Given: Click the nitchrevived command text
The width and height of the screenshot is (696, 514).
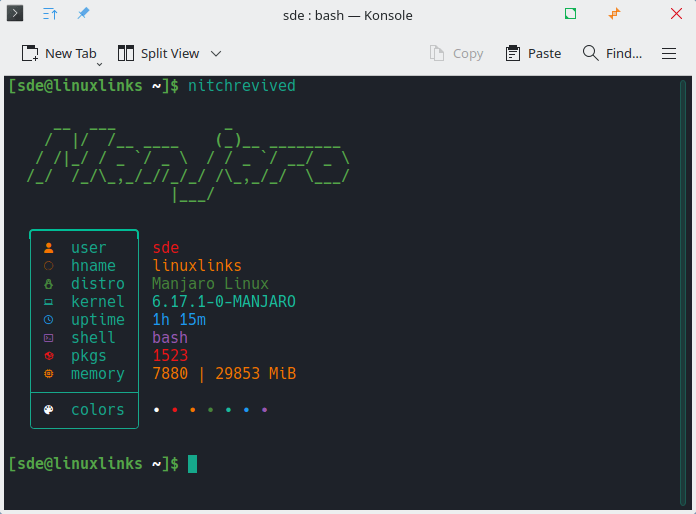Looking at the screenshot, I should pos(241,86).
